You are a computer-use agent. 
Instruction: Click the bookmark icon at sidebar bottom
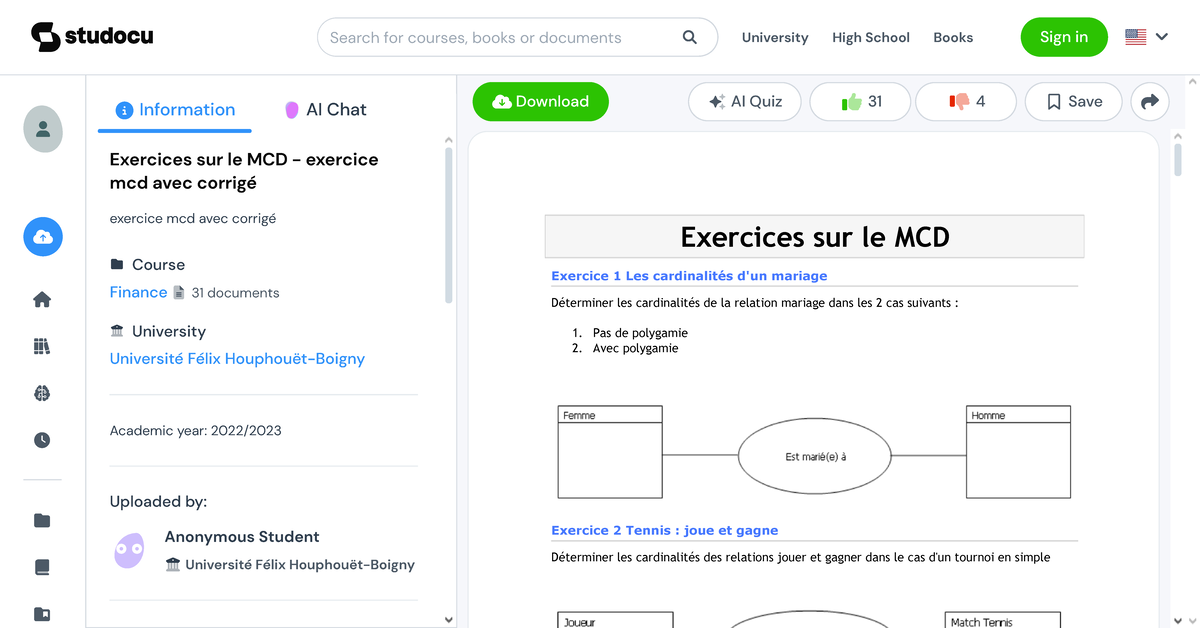(x=42, y=614)
